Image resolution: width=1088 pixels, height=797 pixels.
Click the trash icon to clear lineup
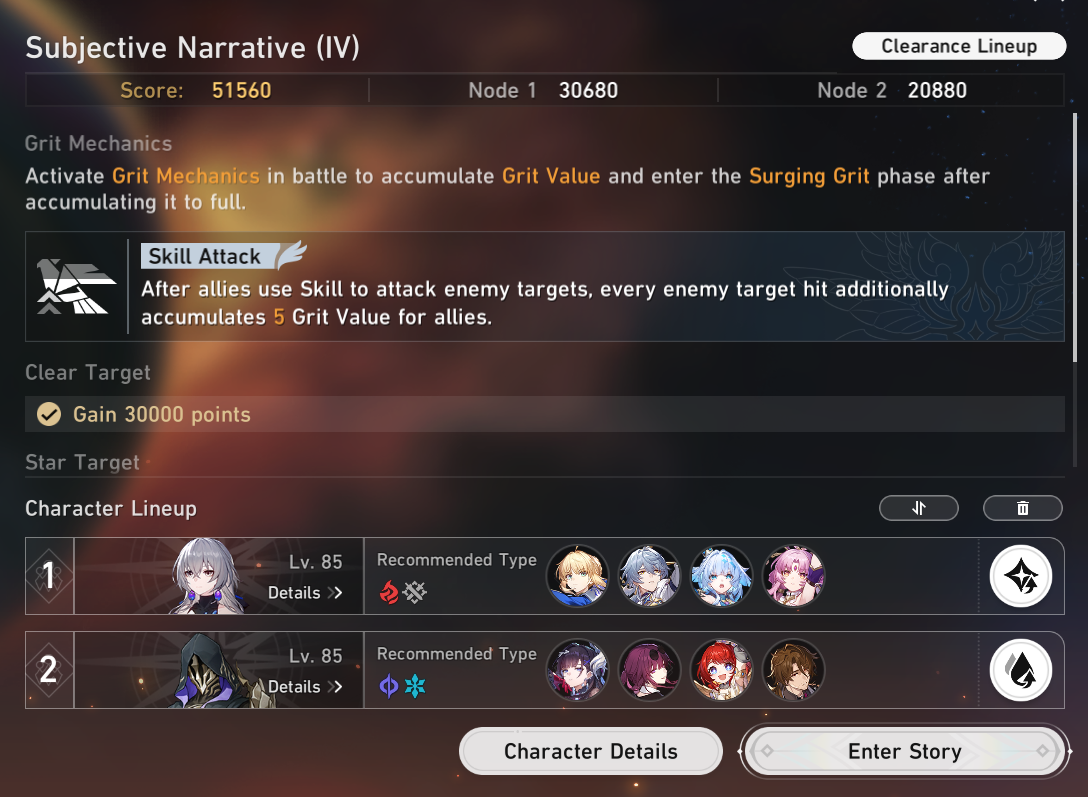[1023, 508]
